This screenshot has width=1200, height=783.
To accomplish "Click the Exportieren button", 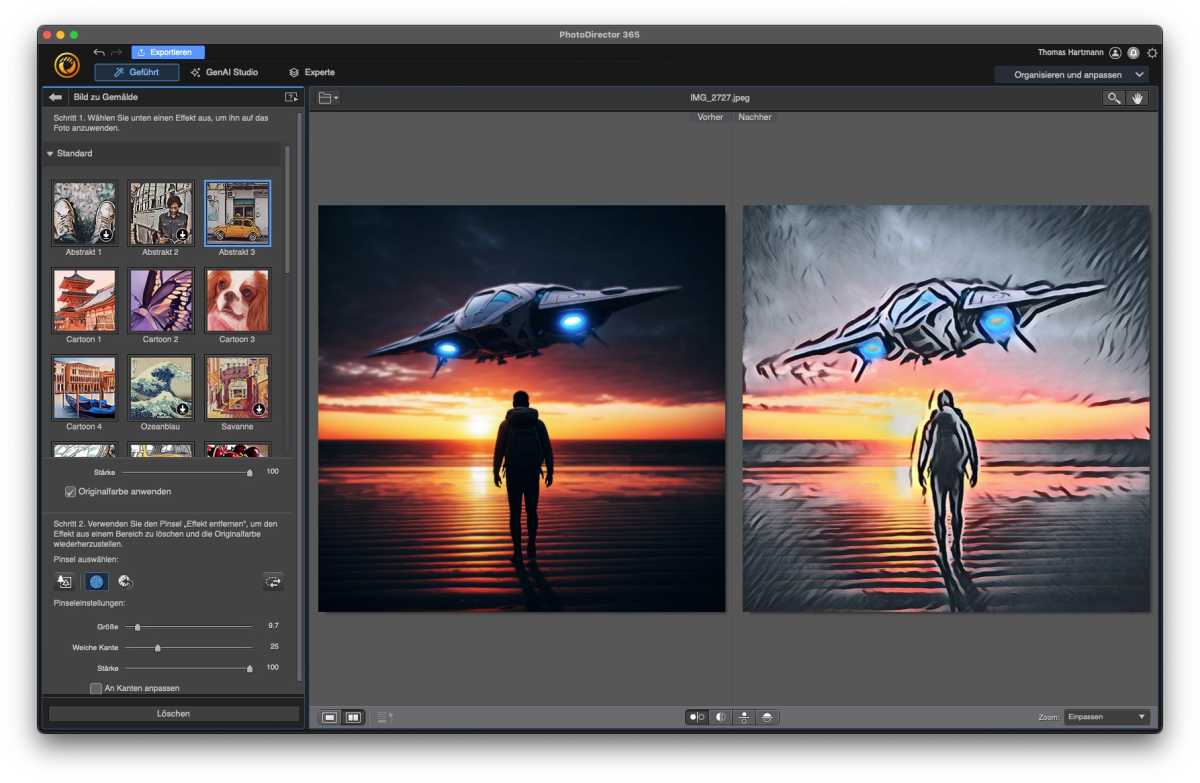I will pyautogui.click(x=168, y=52).
